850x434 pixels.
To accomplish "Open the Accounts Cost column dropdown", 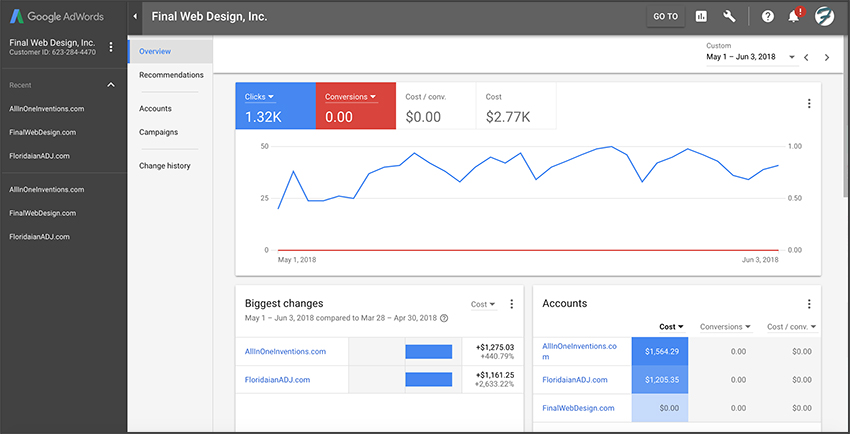I will (x=672, y=327).
